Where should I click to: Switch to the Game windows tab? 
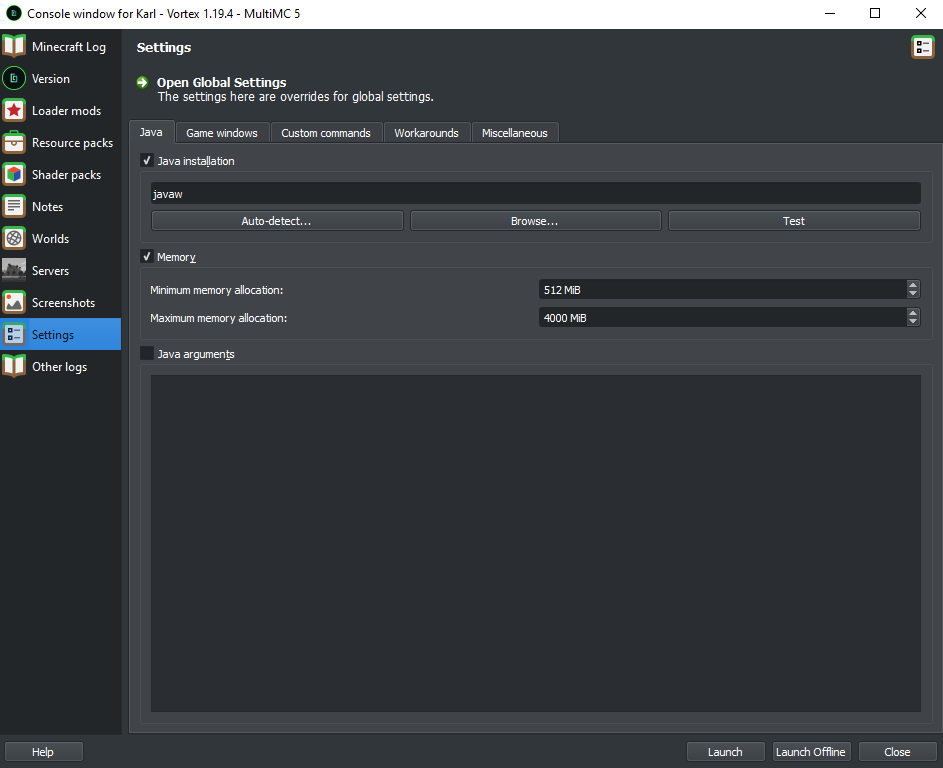tap(222, 133)
